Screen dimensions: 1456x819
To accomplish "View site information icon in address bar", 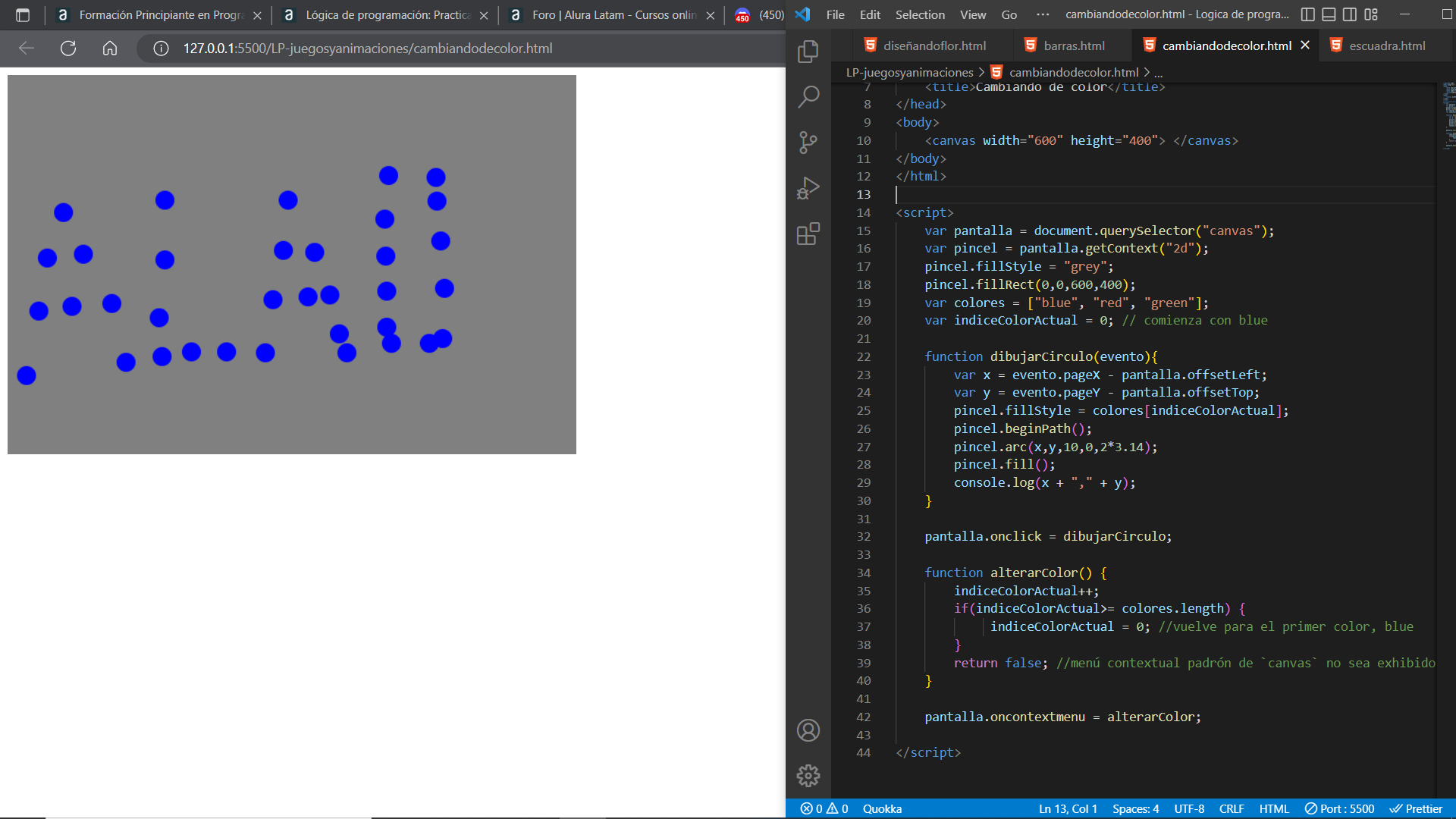I will pyautogui.click(x=161, y=49).
